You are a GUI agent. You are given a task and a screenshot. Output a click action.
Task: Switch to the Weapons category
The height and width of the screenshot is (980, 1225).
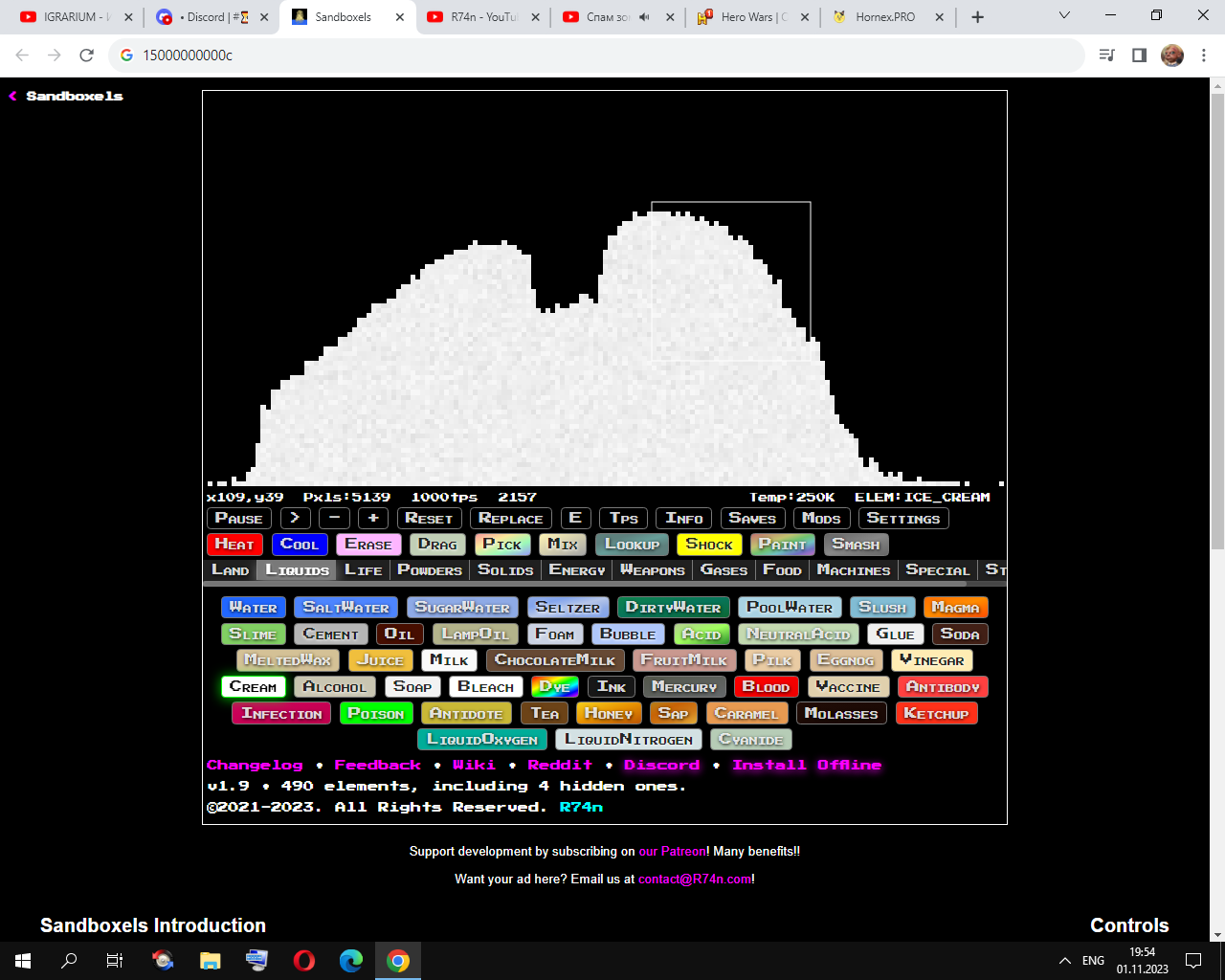pyautogui.click(x=653, y=570)
